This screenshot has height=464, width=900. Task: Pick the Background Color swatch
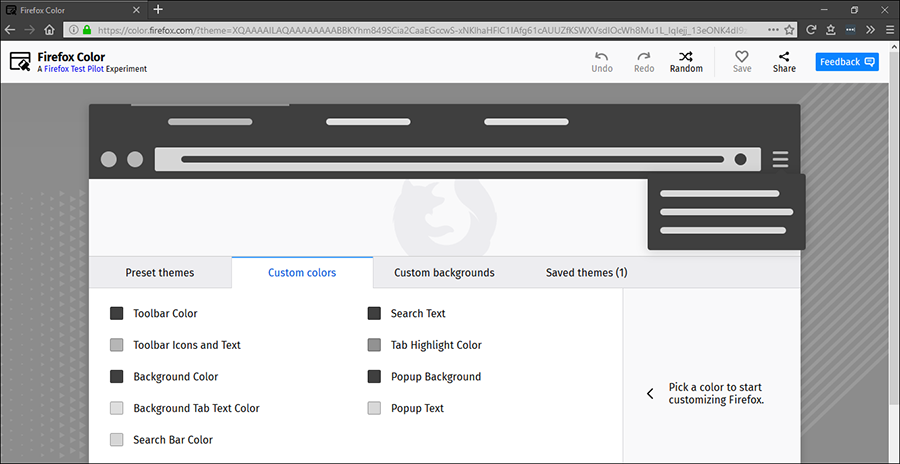tap(117, 377)
